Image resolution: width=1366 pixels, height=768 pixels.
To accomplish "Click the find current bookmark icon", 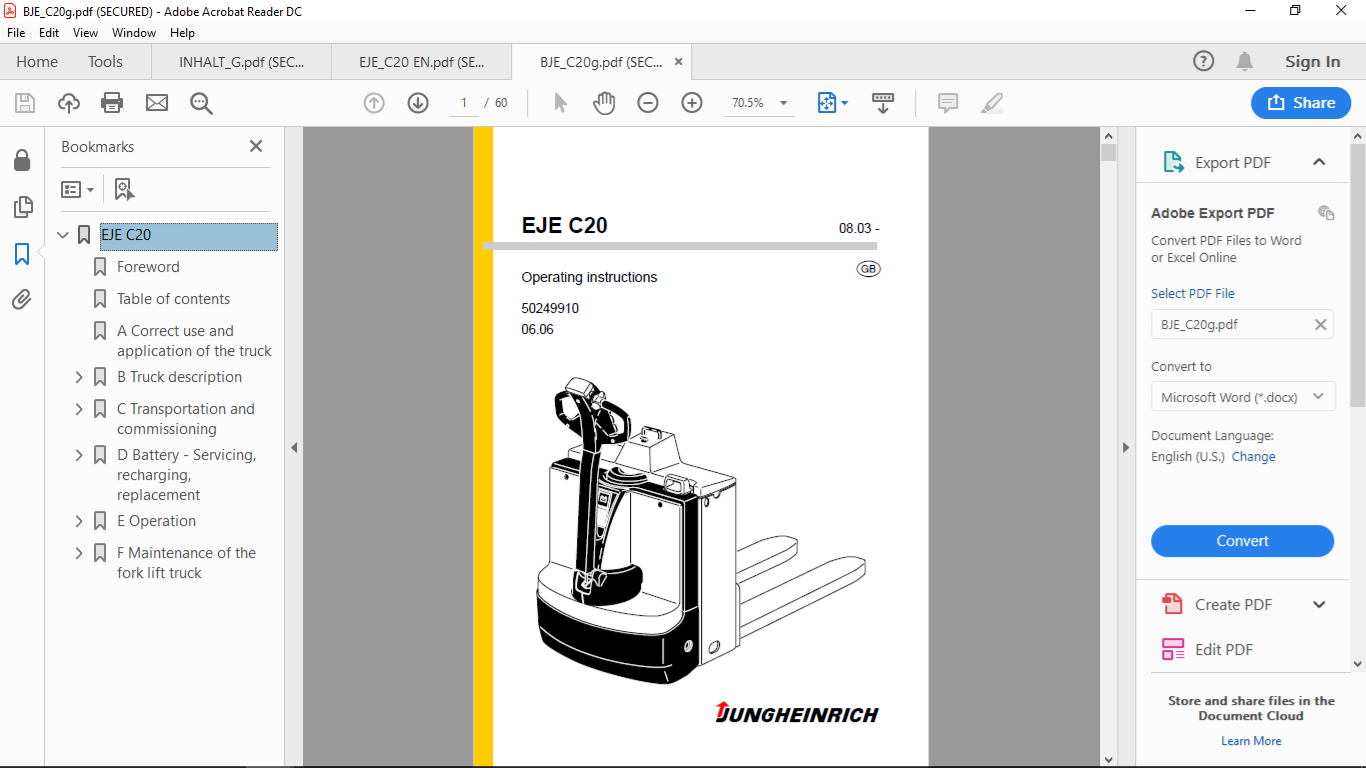I will tap(124, 189).
